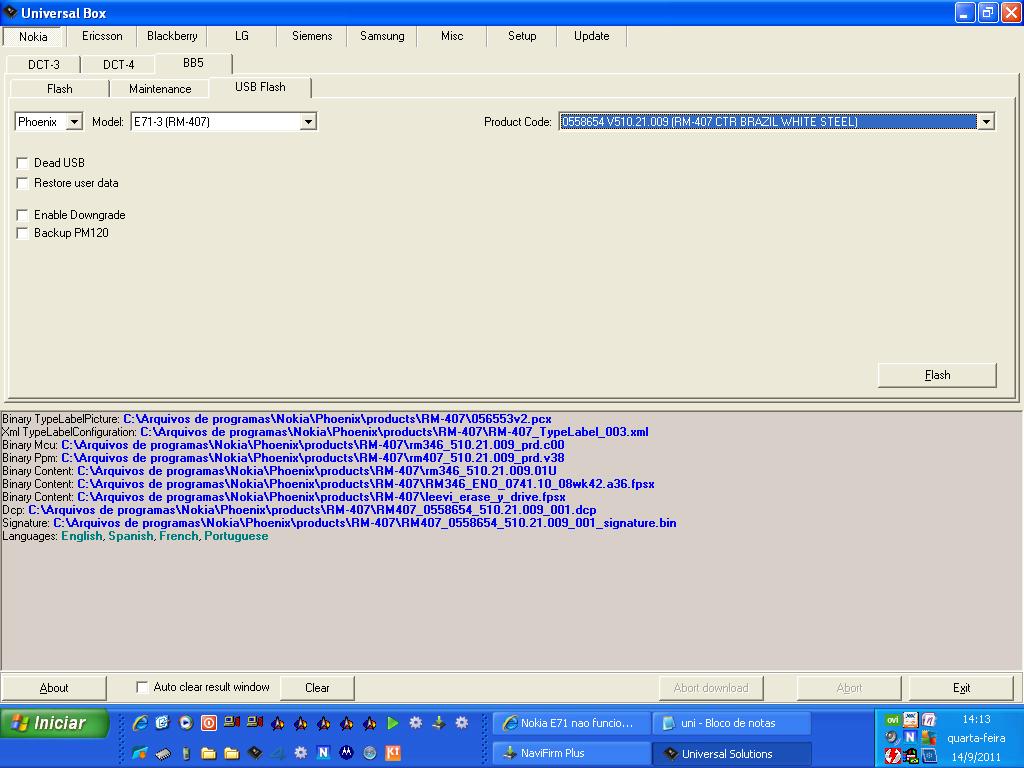Click the red circular system tray icon
The width and height of the screenshot is (1024, 768).
tap(893, 756)
